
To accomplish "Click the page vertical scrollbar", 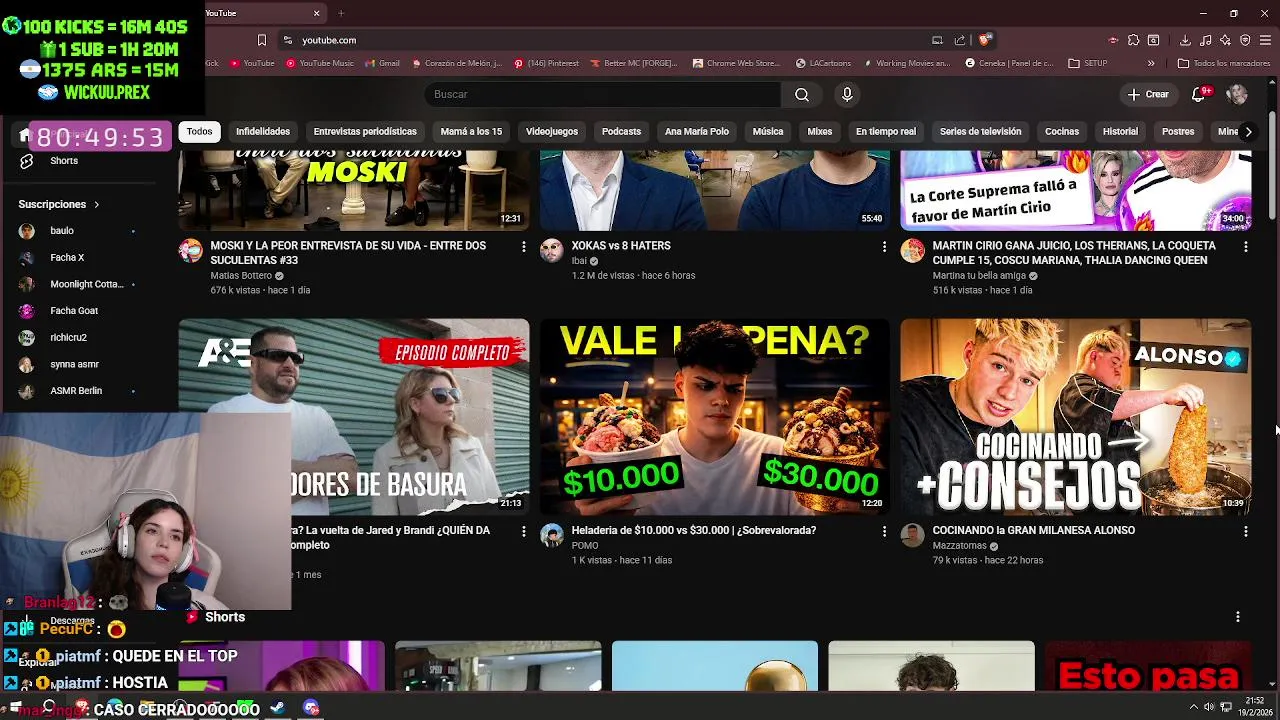I will pyautogui.click(x=1273, y=165).
